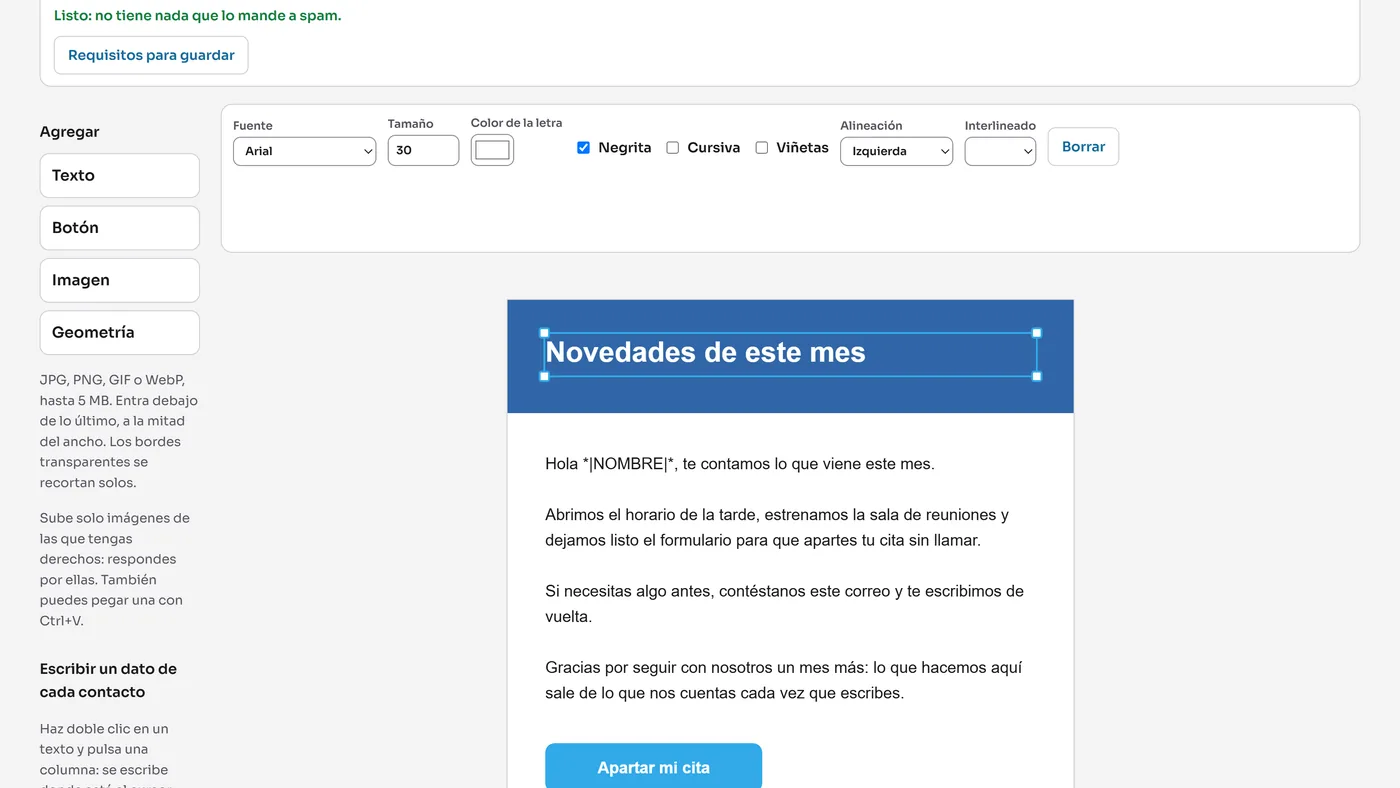The width and height of the screenshot is (1400, 788).
Task: Select the paragraph starting Gracias por seguir
Action: click(x=783, y=680)
